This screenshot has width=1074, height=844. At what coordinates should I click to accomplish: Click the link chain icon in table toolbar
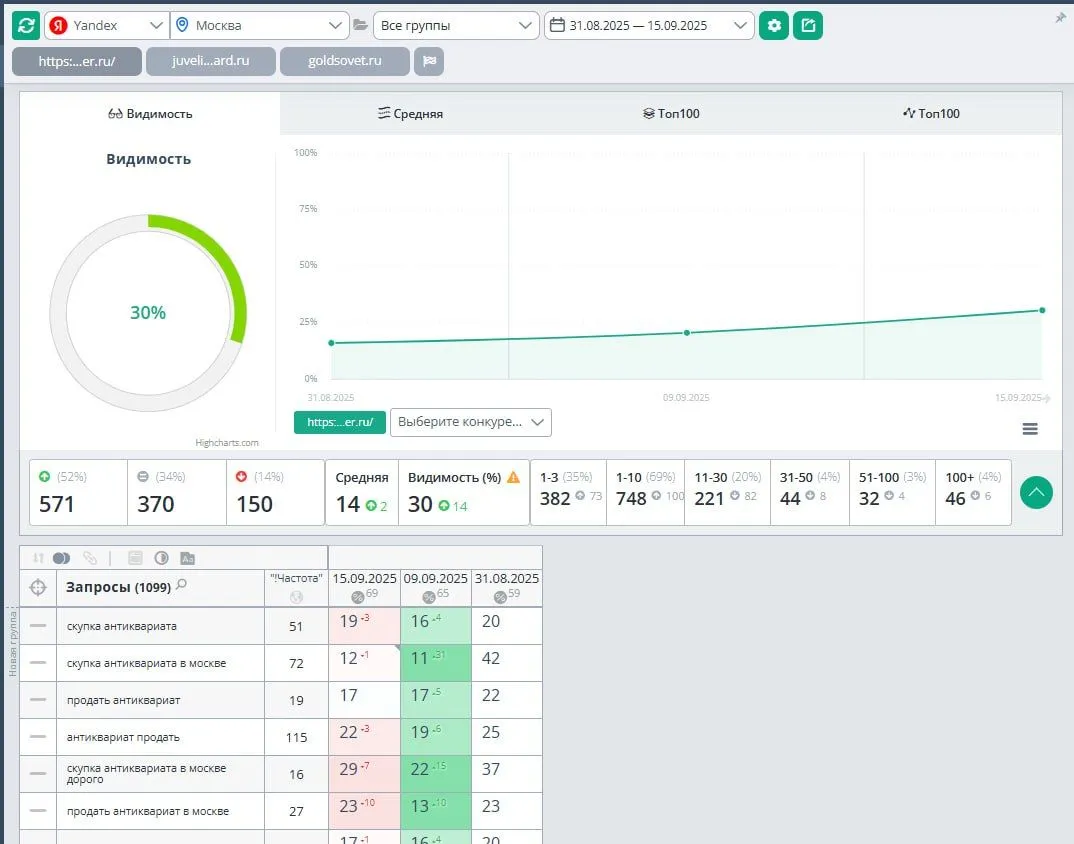click(90, 558)
